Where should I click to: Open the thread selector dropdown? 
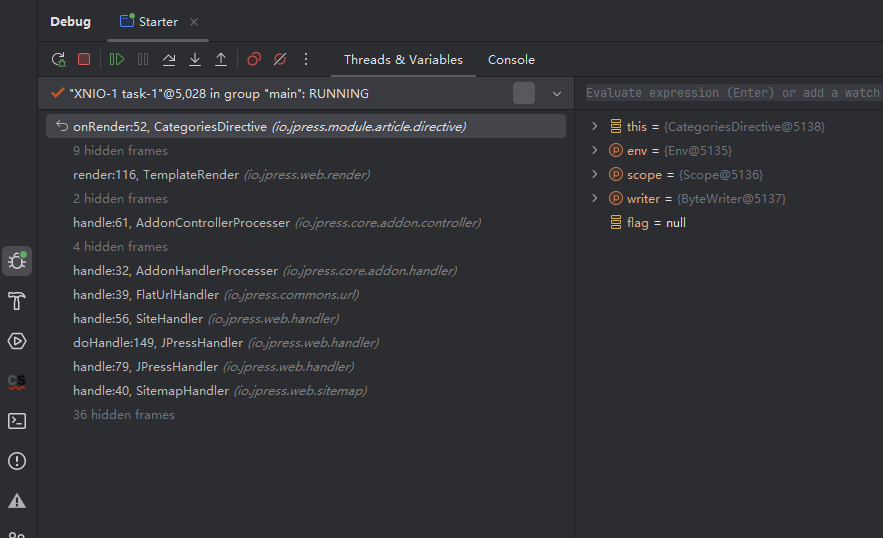[557, 94]
